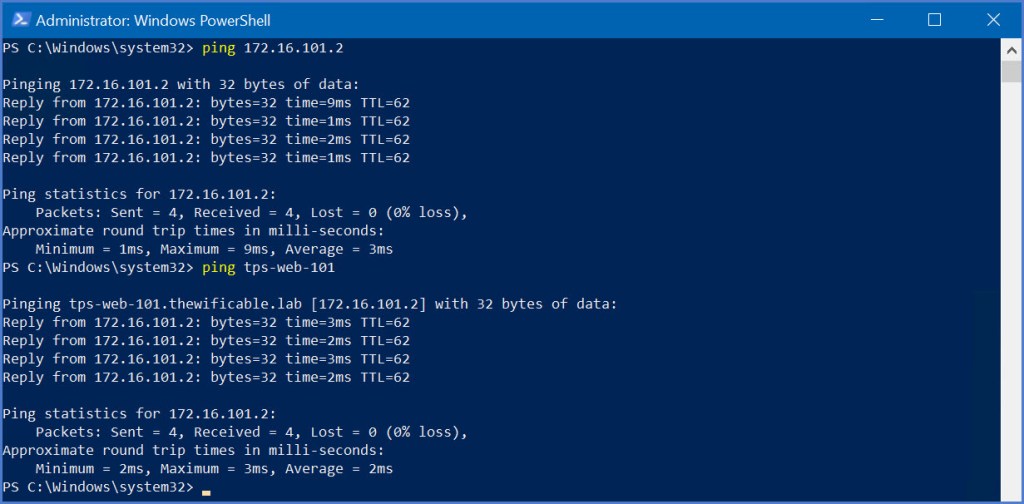Click the reply line showing time=9ms

206,103
